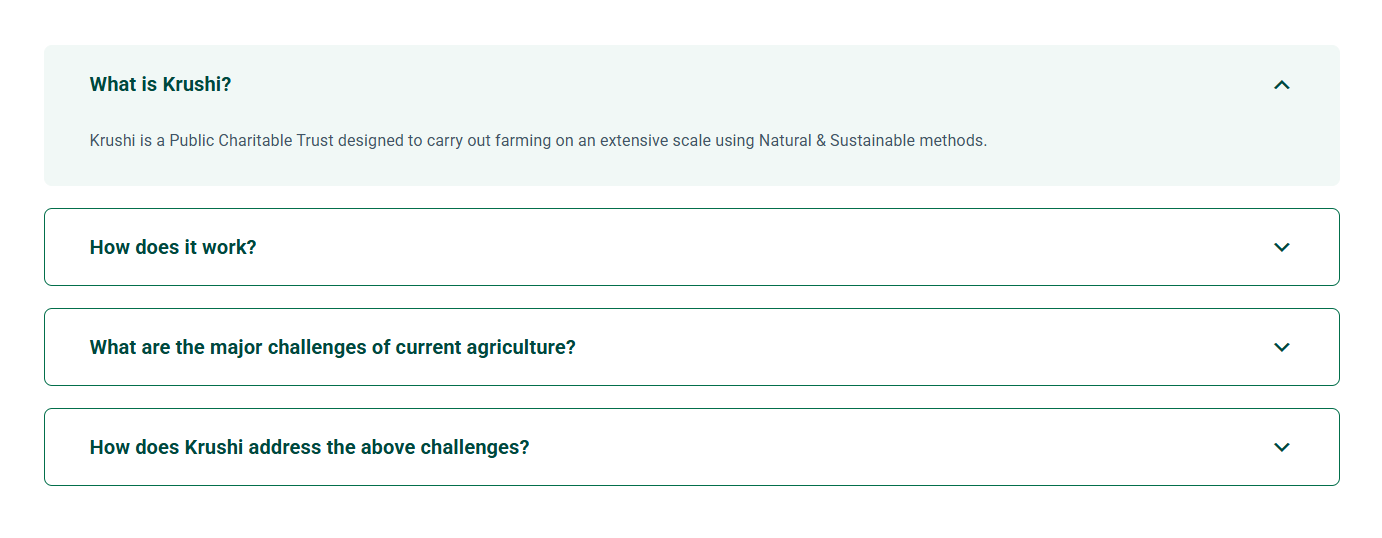This screenshot has width=1382, height=538.
Task: Collapse the What is Krushi? section
Action: [x=1281, y=85]
